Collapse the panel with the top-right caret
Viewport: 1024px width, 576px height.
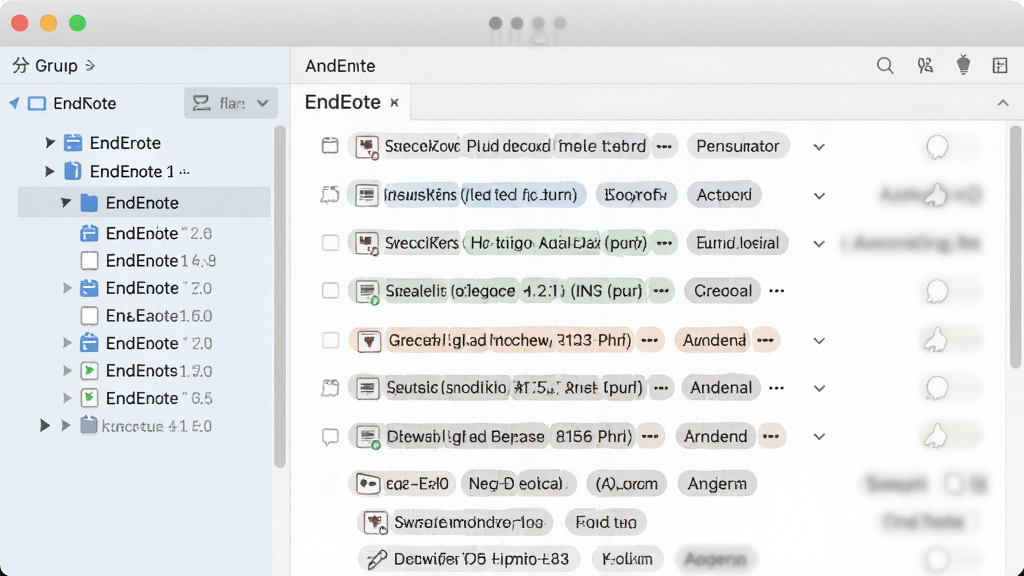pos(1002,103)
